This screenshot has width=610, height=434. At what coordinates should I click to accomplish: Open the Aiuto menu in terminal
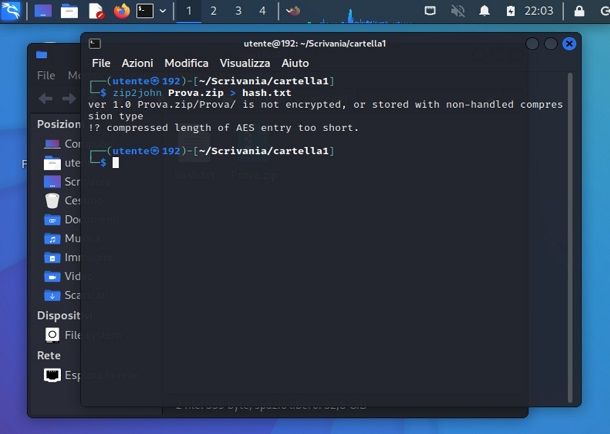click(295, 63)
